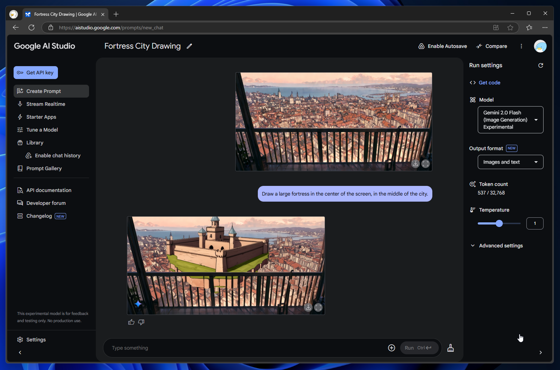Click the thumbs down icon
Viewport: 560px width, 370px height.
[141, 322]
